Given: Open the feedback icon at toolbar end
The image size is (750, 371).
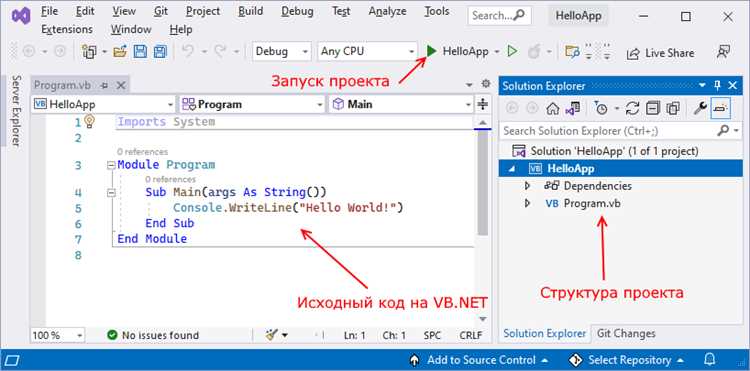Looking at the screenshot, I should tap(723, 52).
